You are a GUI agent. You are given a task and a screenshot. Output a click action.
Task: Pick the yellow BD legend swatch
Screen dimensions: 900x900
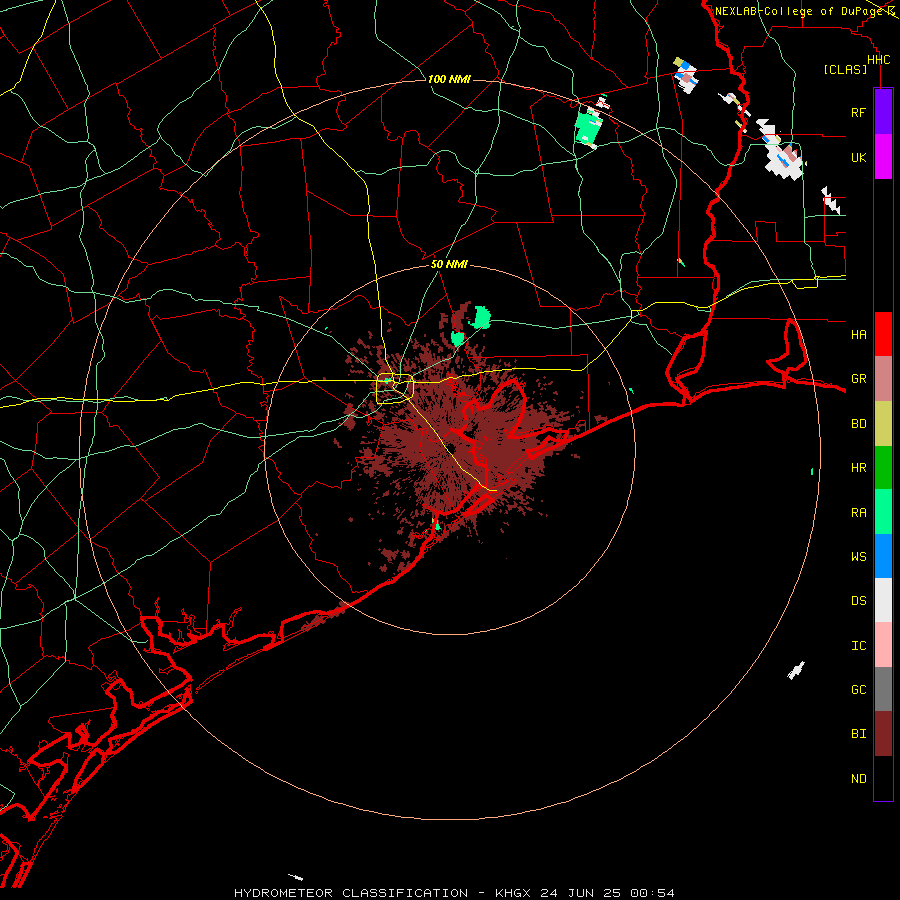(883, 424)
